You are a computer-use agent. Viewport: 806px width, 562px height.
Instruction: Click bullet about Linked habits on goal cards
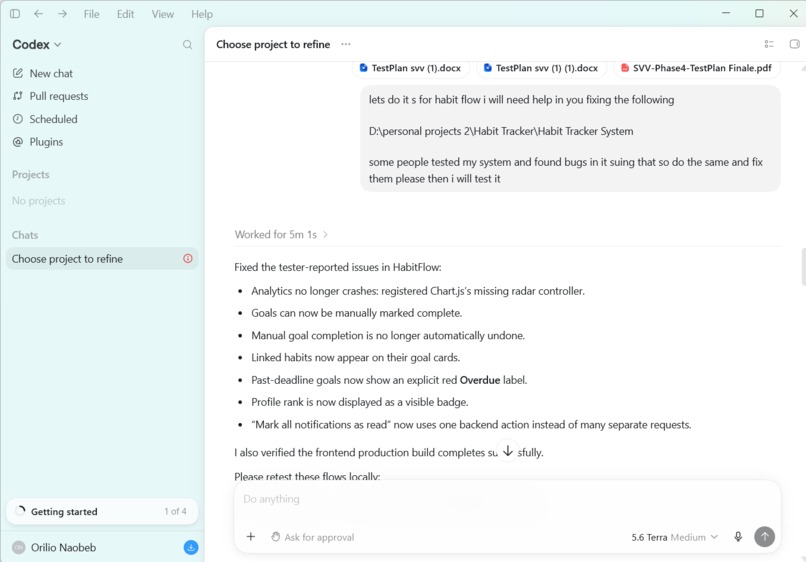click(x=356, y=358)
